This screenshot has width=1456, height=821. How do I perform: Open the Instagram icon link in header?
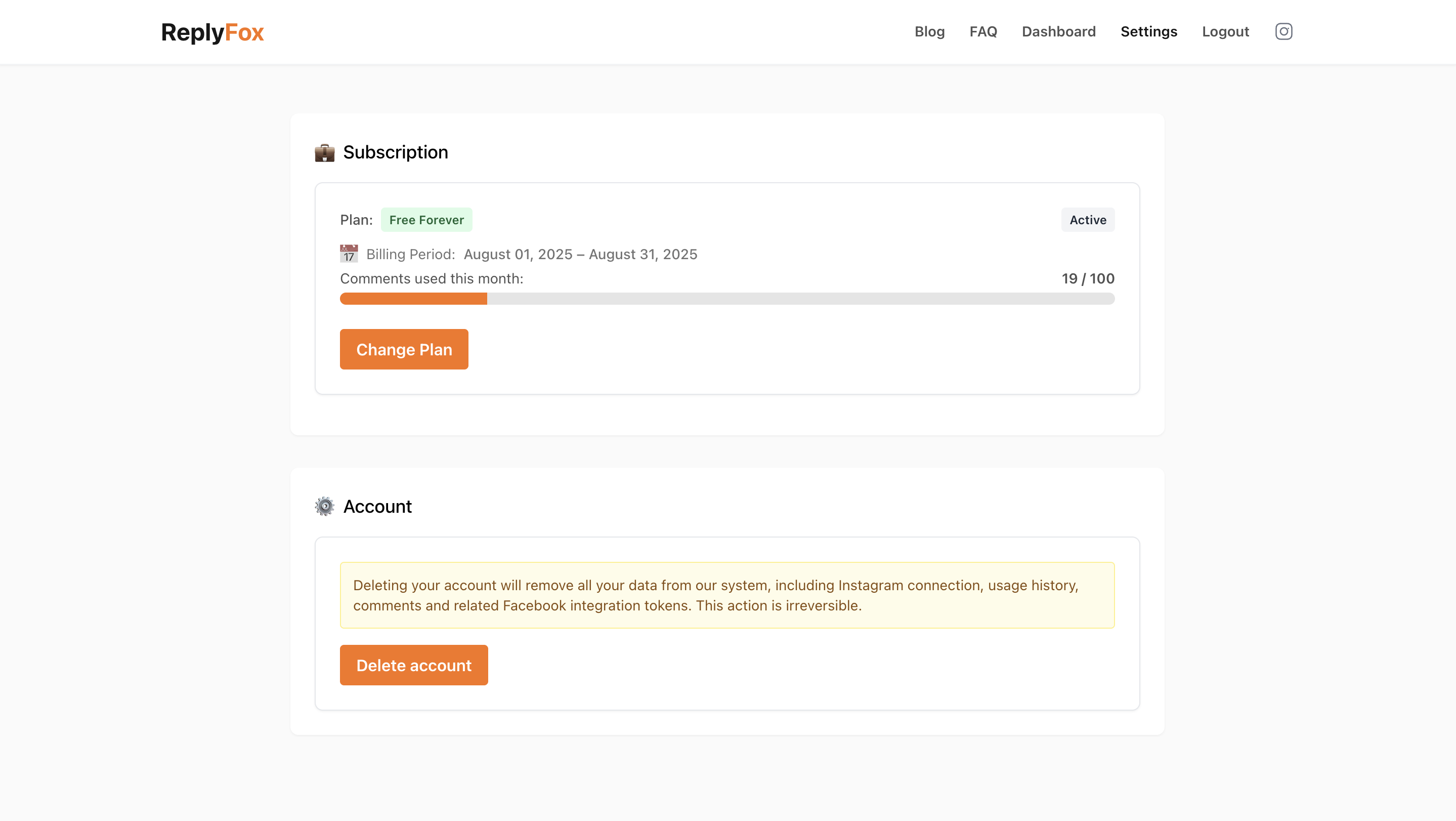pyautogui.click(x=1283, y=32)
